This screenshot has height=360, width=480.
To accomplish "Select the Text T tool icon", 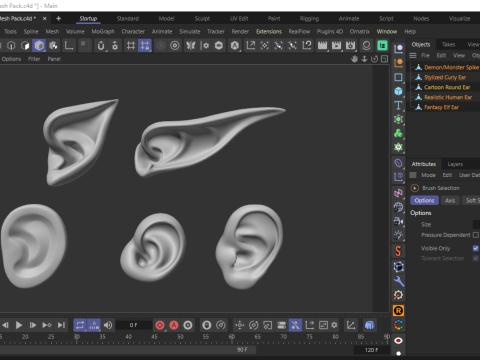I will (x=398, y=105).
